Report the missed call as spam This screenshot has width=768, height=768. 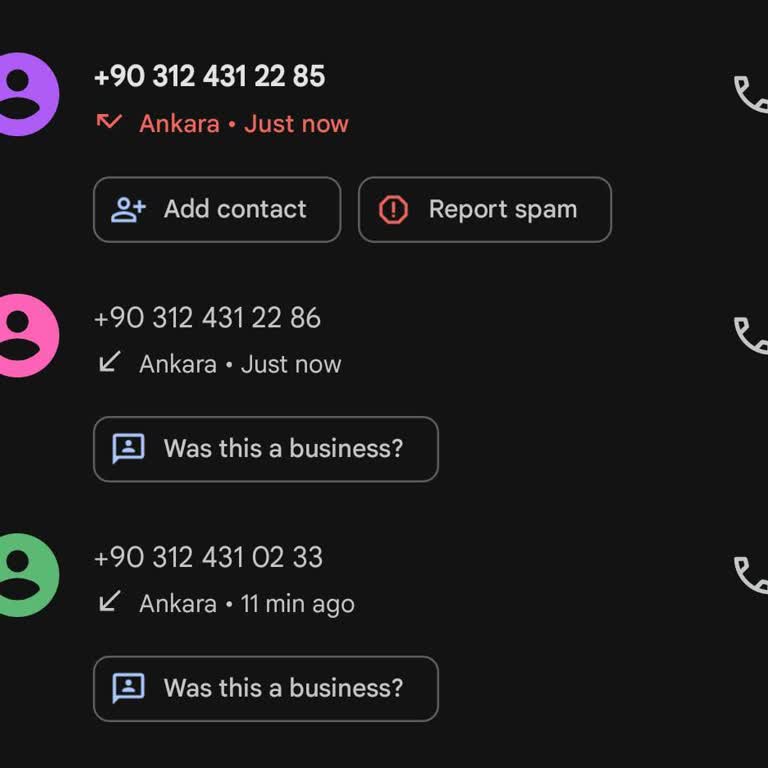(x=484, y=209)
